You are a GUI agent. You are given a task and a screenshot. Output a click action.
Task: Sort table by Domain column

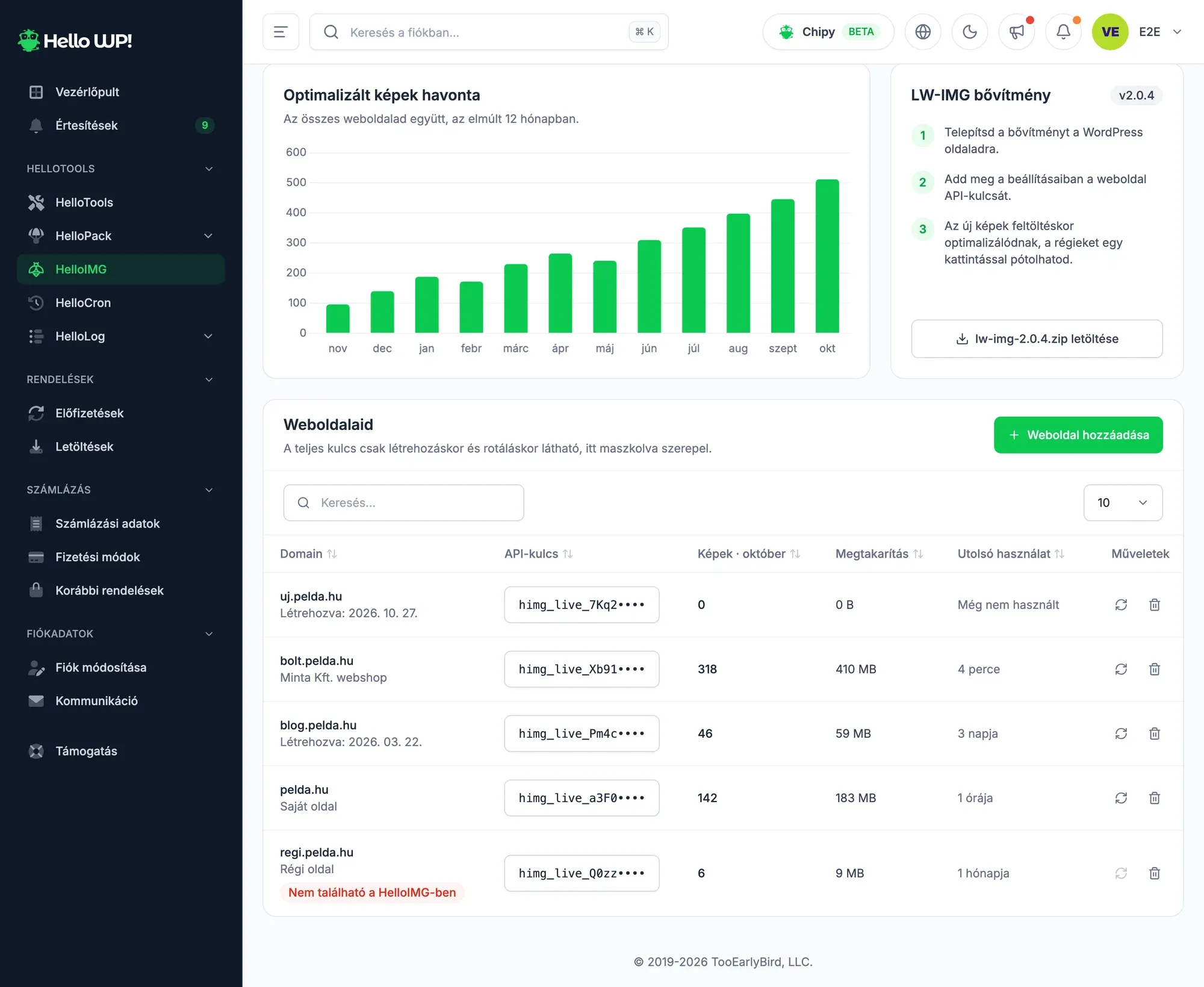point(308,553)
